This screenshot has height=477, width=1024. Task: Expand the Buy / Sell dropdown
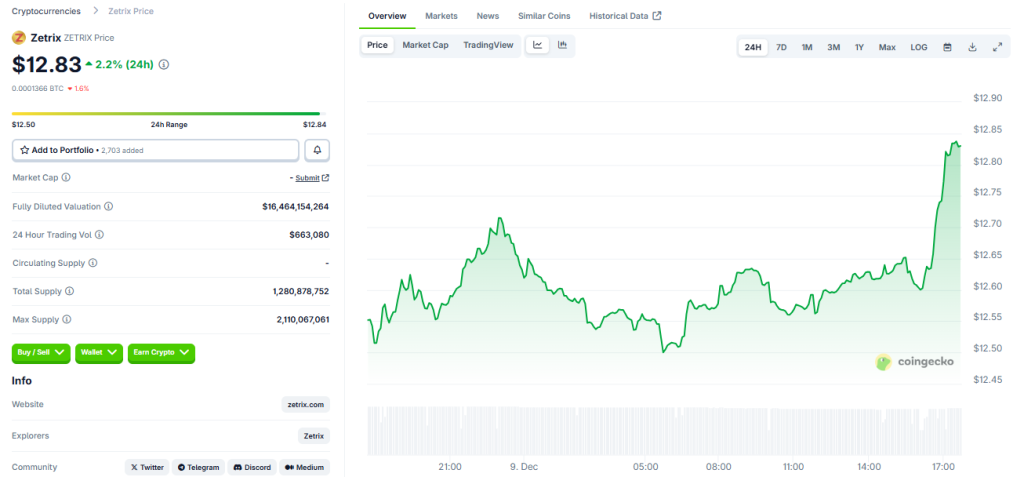tap(41, 353)
